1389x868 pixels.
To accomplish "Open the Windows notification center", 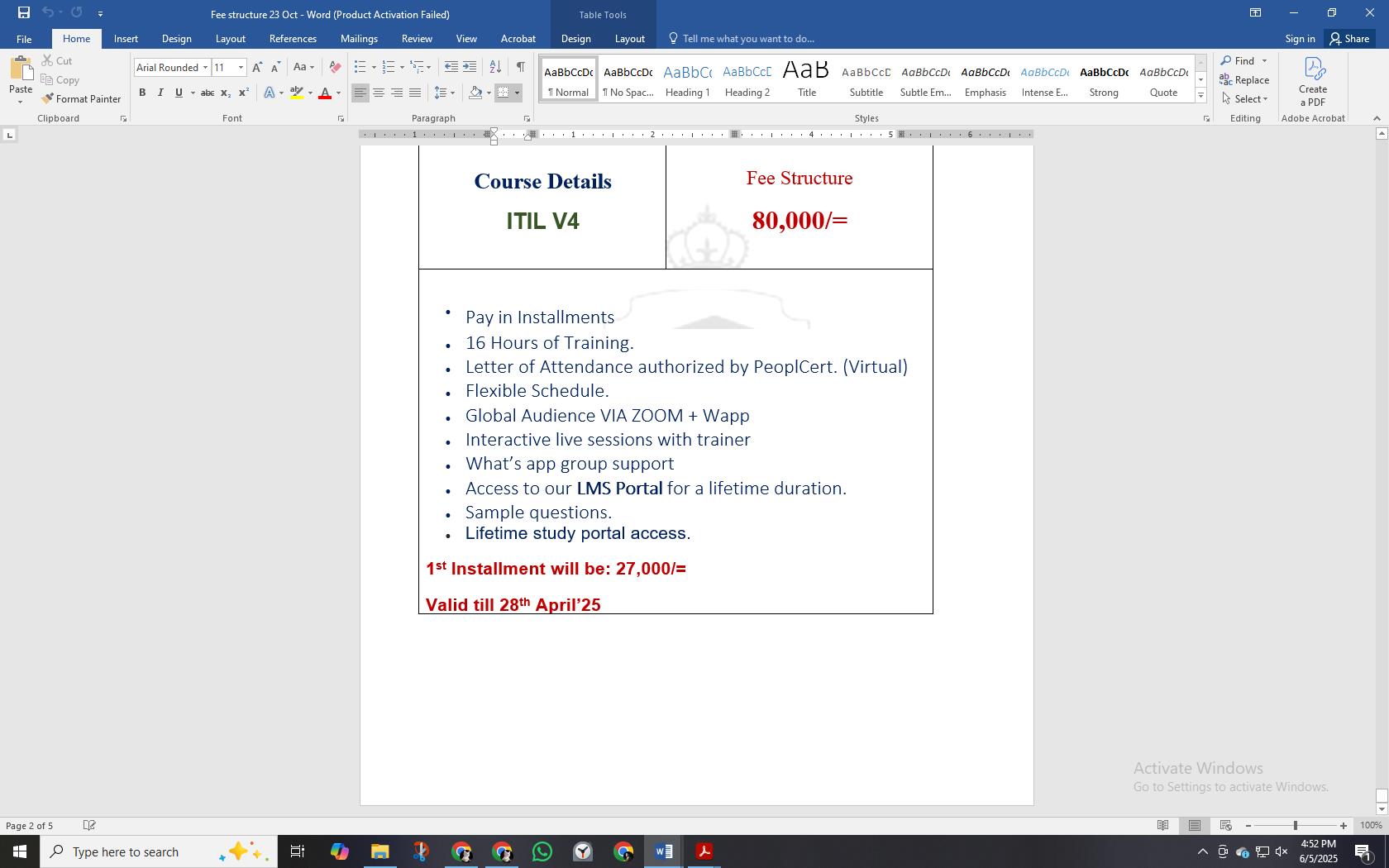I will point(1363,851).
